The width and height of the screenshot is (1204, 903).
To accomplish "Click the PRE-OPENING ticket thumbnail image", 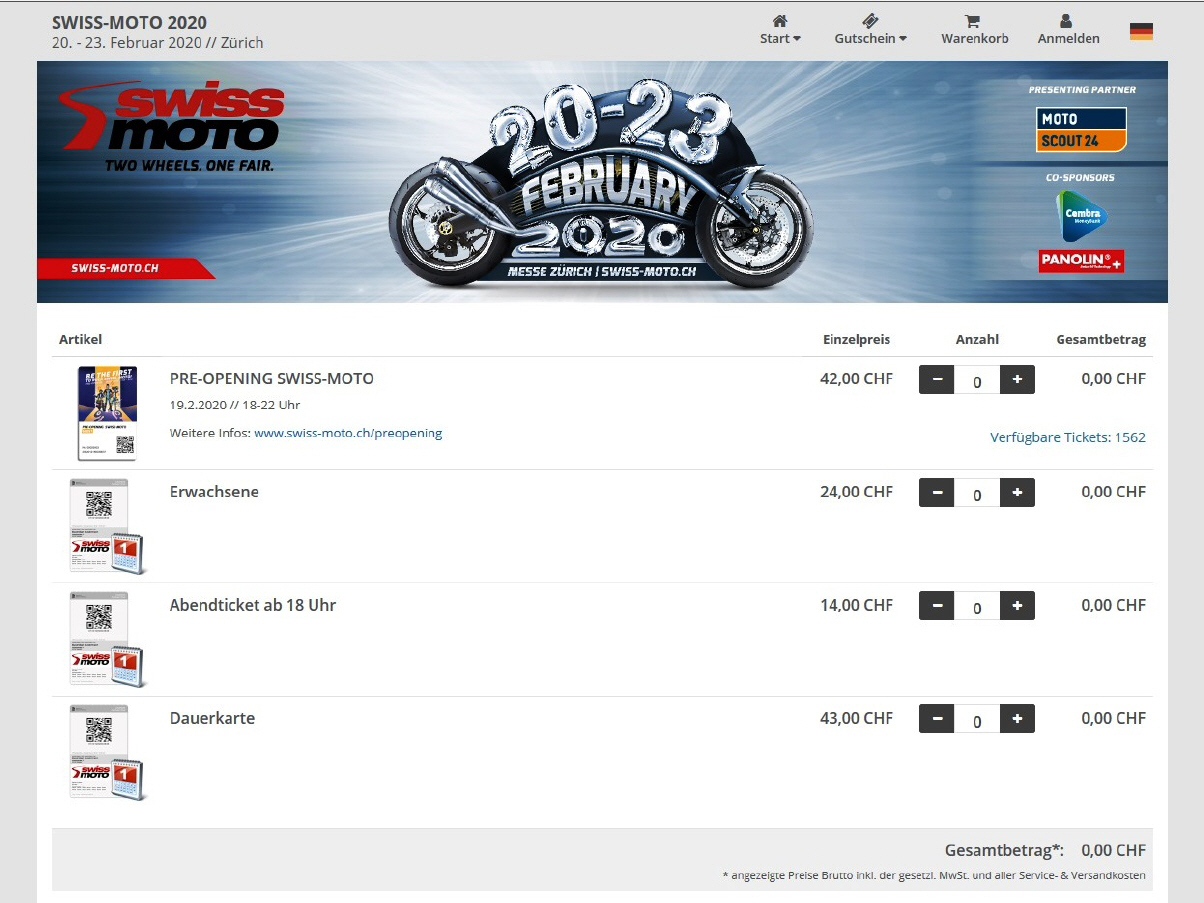I will (x=107, y=413).
